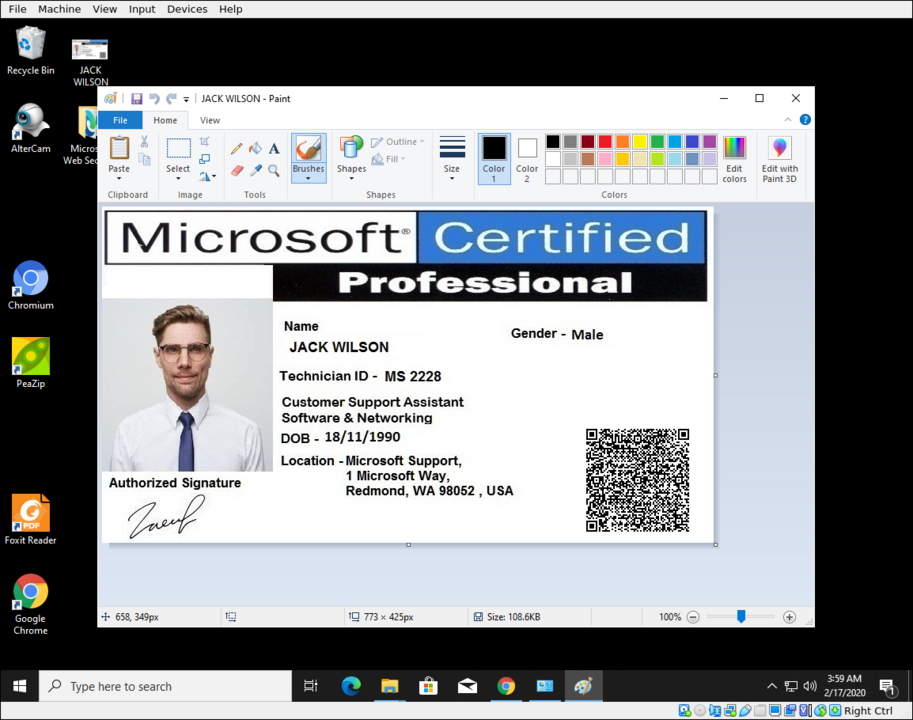Viewport: 913px width, 720px height.
Task: Open the Help menu in VirtualBox menu bar
Action: [x=231, y=9]
